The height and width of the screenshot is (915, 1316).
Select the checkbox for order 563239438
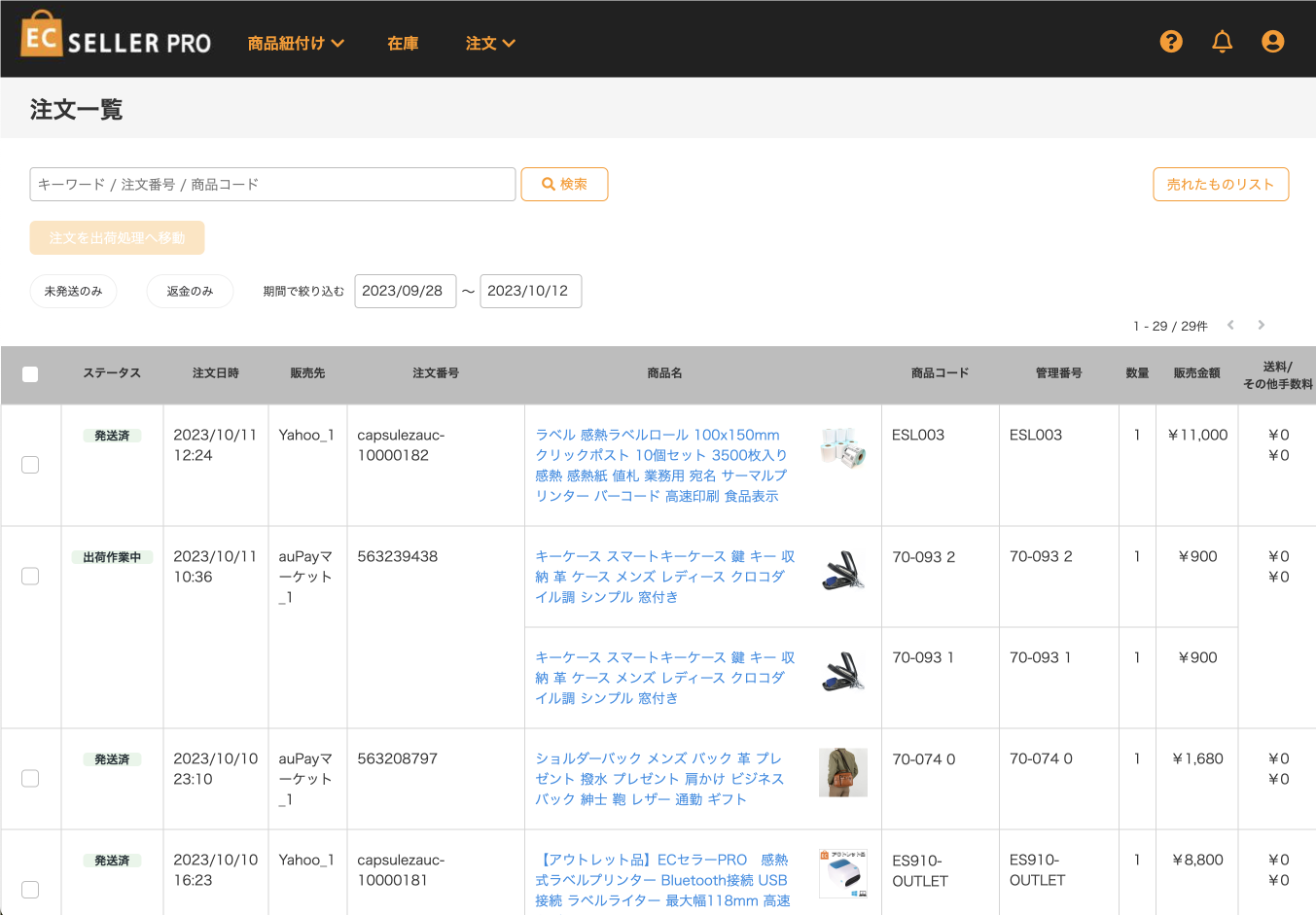click(x=30, y=577)
